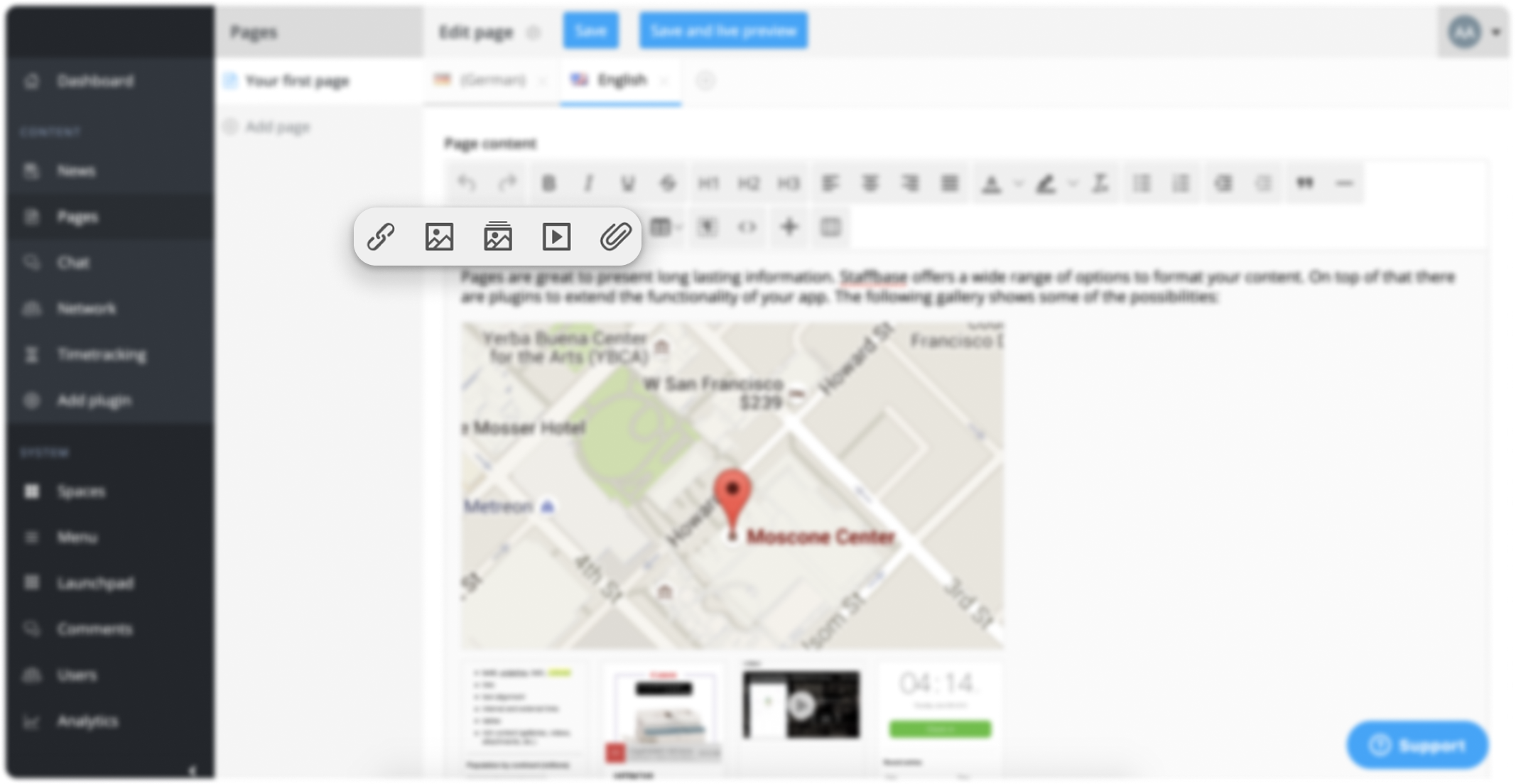1516x784 pixels.
Task: Insert an image using the picture icon
Action: pyautogui.click(x=439, y=236)
